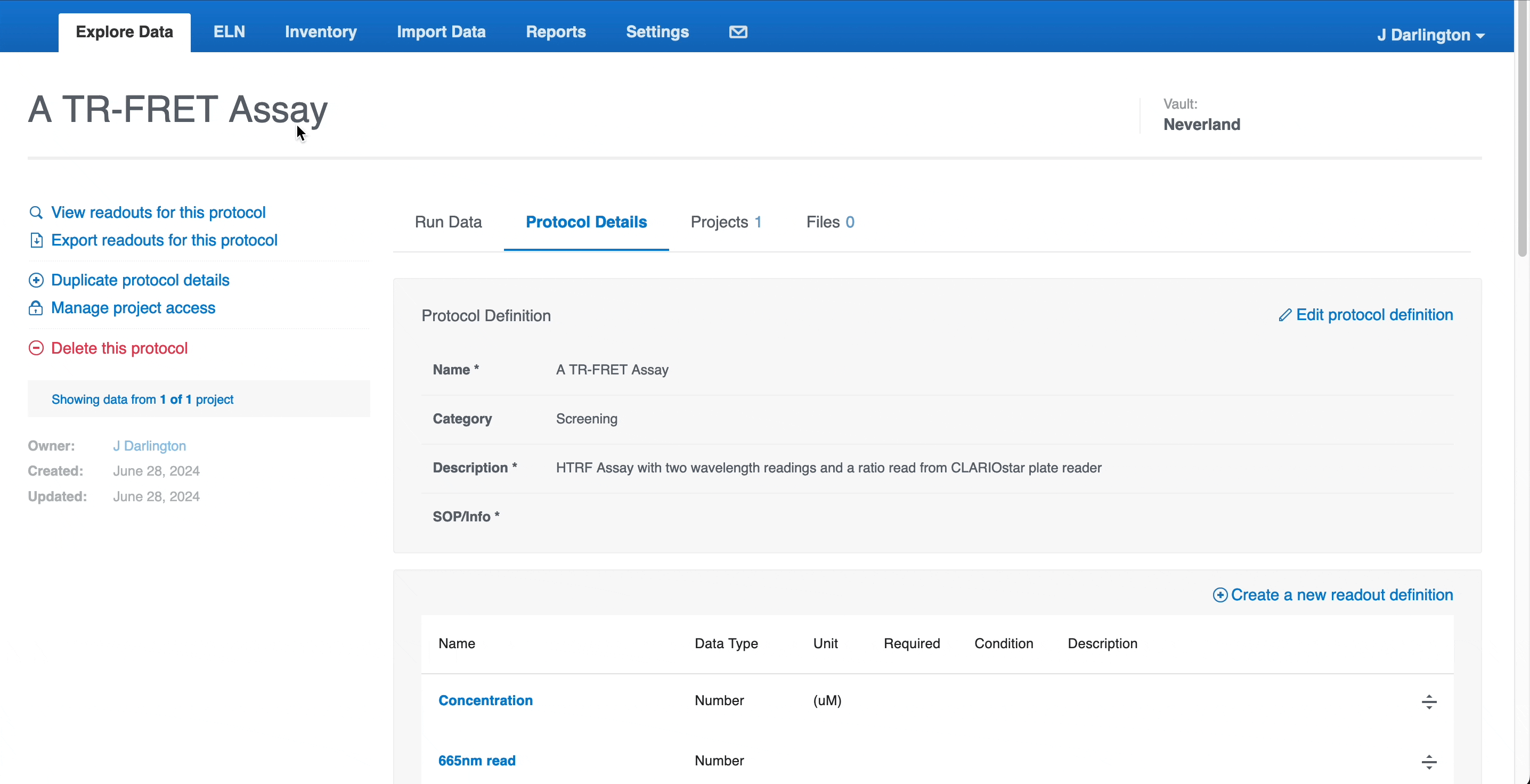Switch to the Run Data tab
The width and height of the screenshot is (1530, 784).
[x=449, y=222]
